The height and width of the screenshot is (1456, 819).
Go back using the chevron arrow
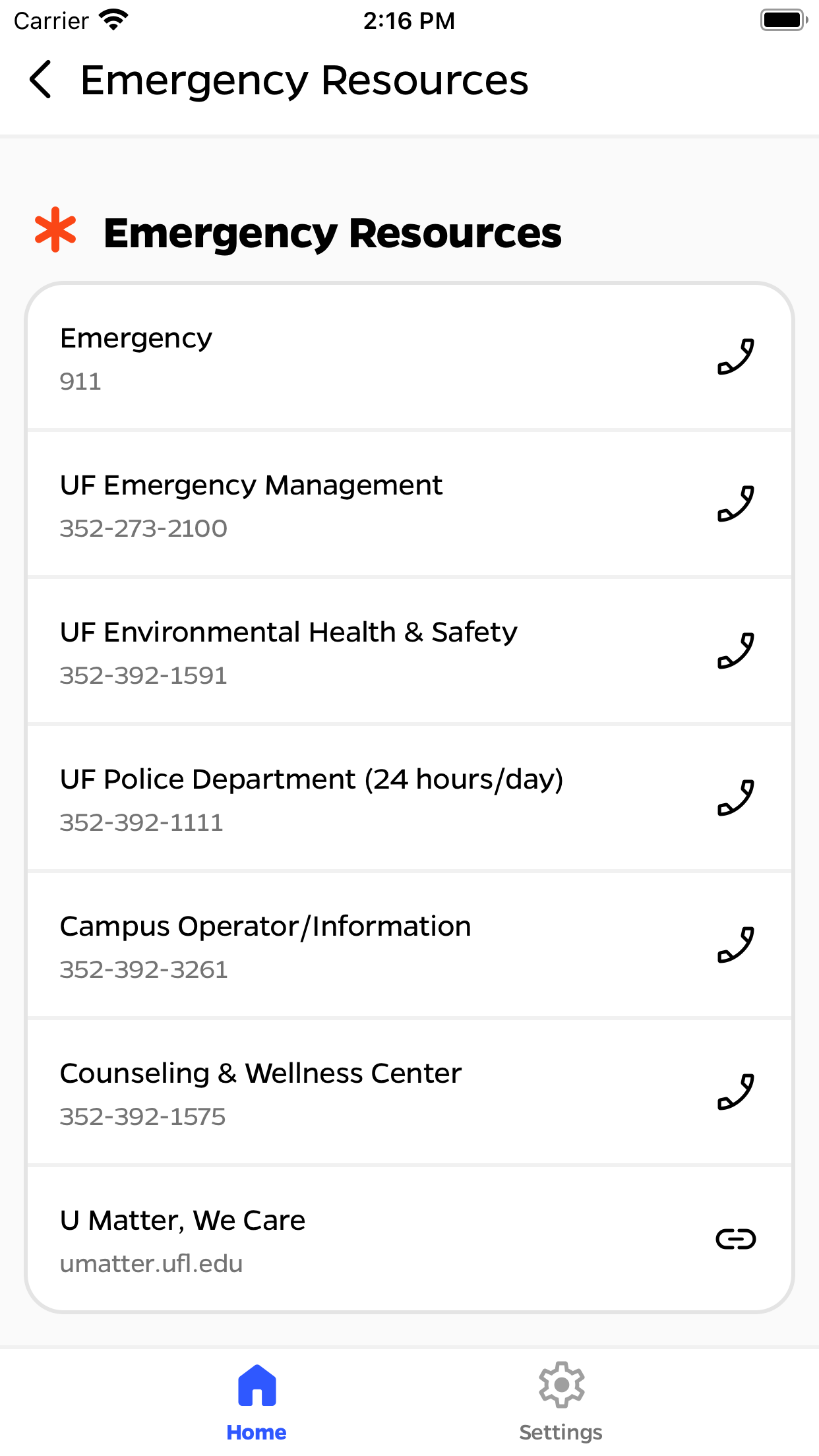coord(41,80)
